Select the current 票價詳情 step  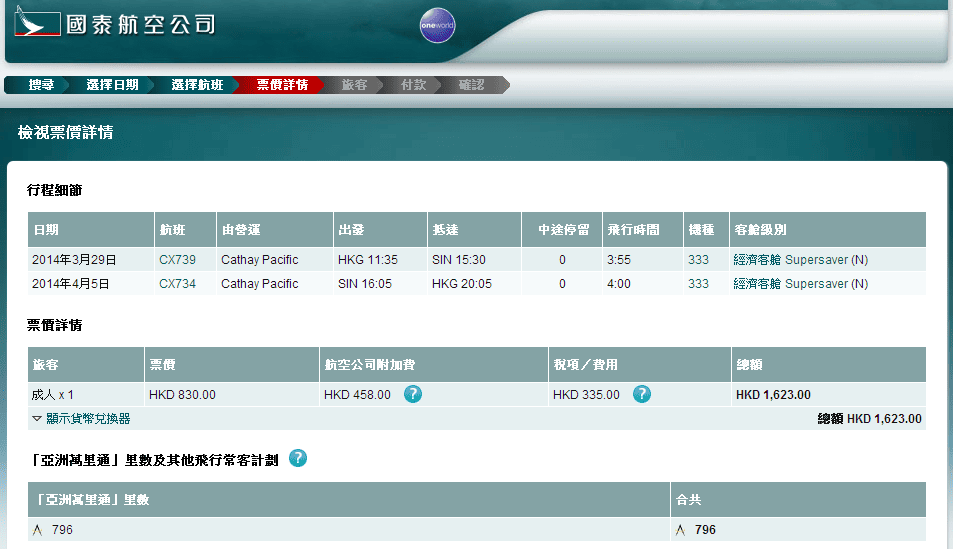(281, 85)
